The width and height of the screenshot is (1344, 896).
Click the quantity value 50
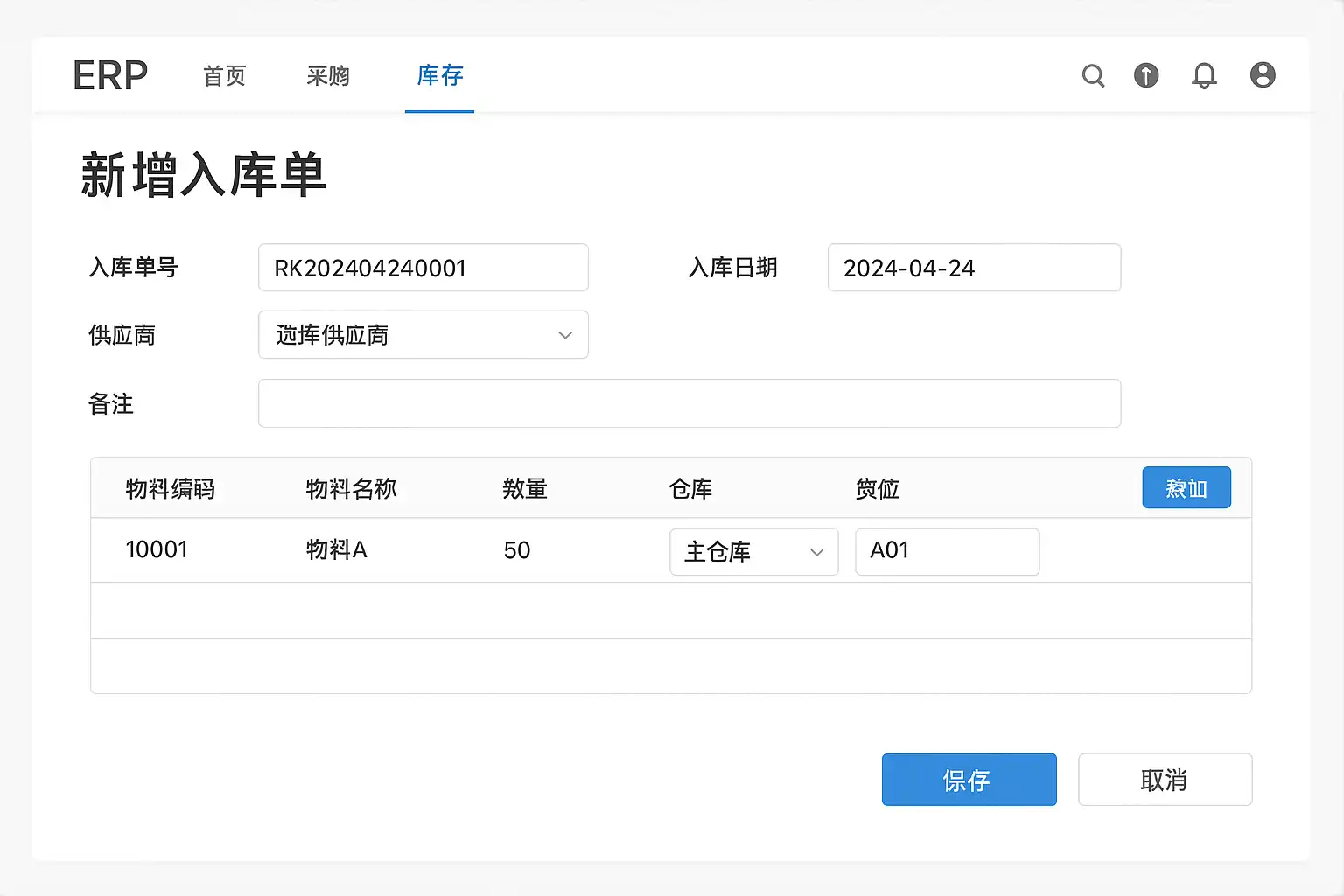click(516, 550)
